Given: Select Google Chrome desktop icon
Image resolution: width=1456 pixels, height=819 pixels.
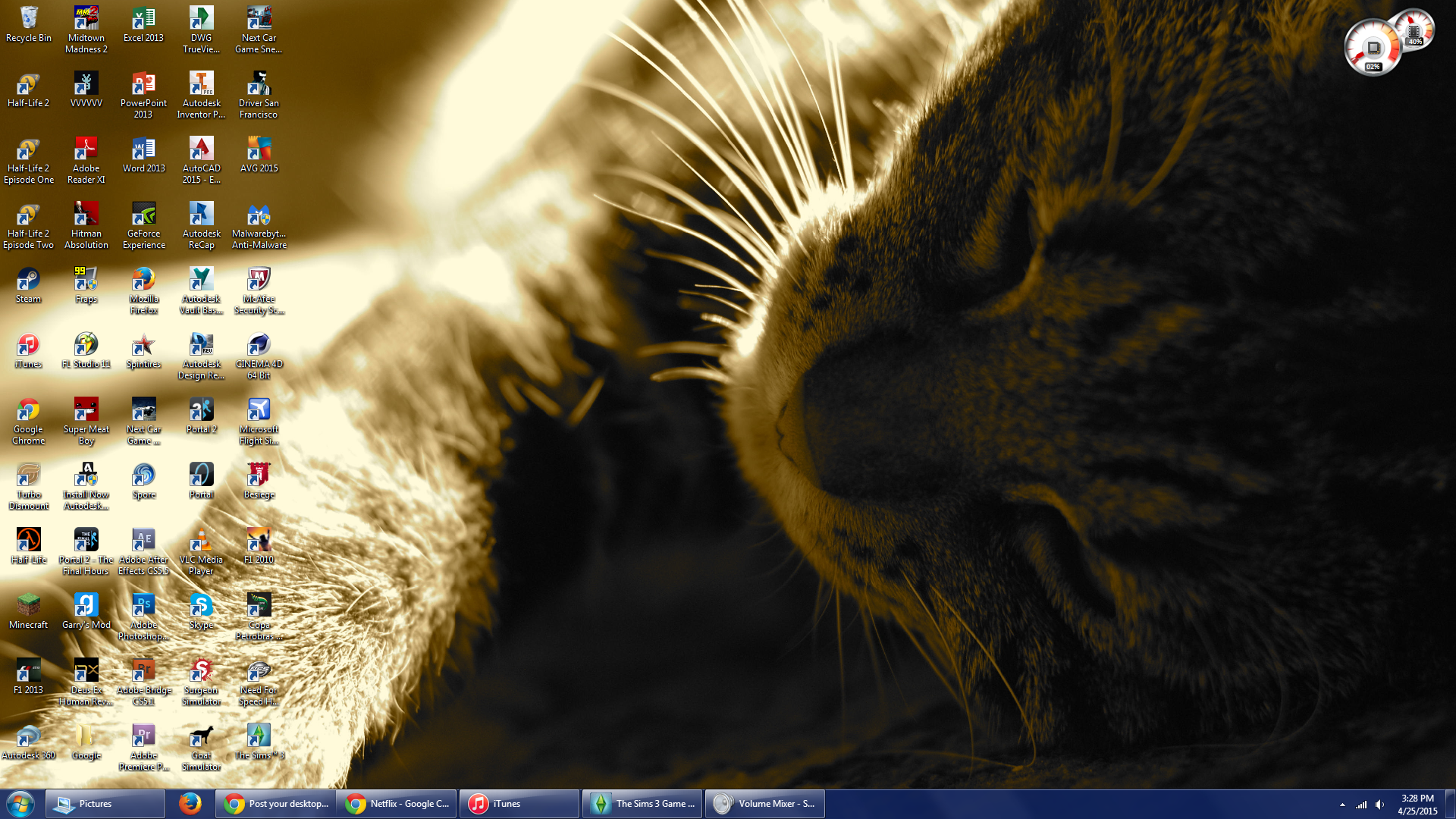Looking at the screenshot, I should point(29,422).
